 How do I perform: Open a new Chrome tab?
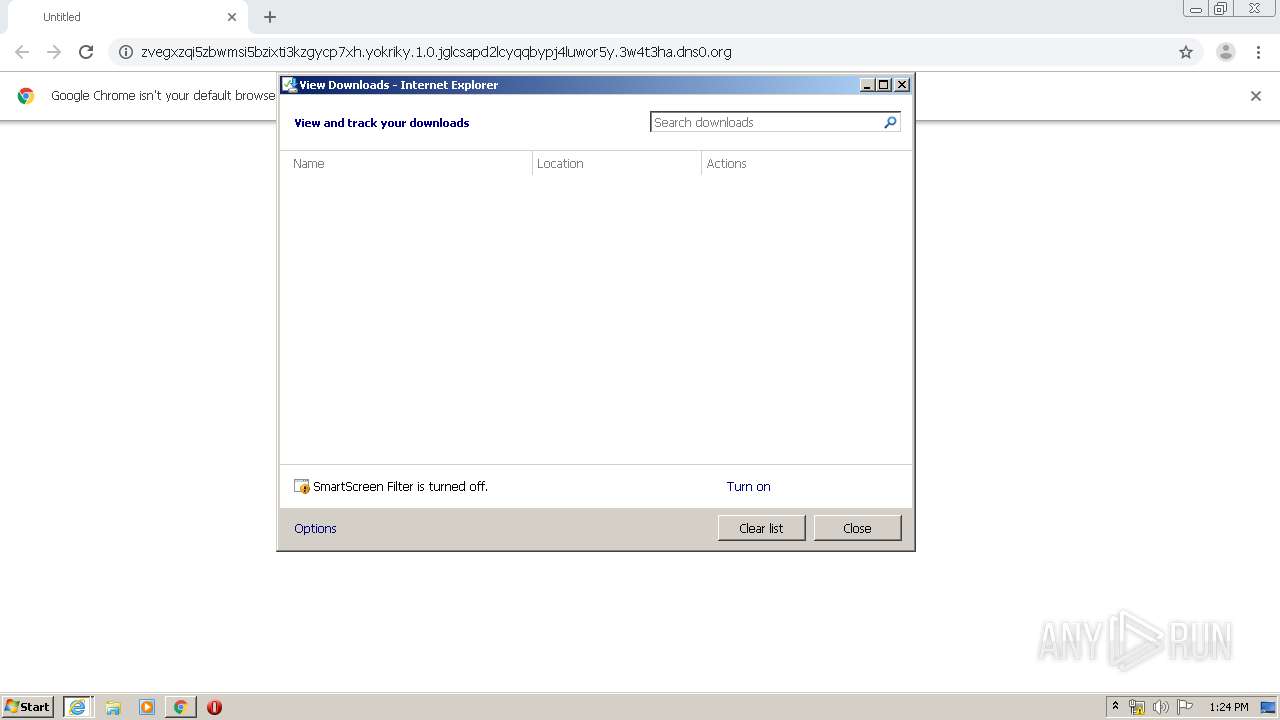click(x=270, y=17)
